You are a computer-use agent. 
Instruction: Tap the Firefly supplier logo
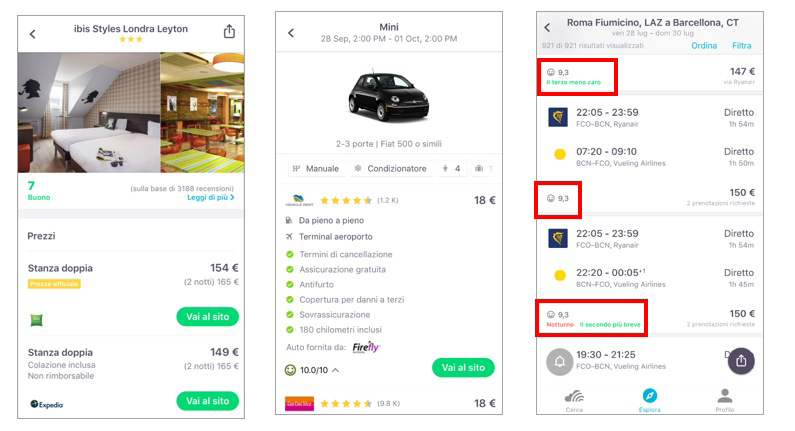tap(366, 347)
